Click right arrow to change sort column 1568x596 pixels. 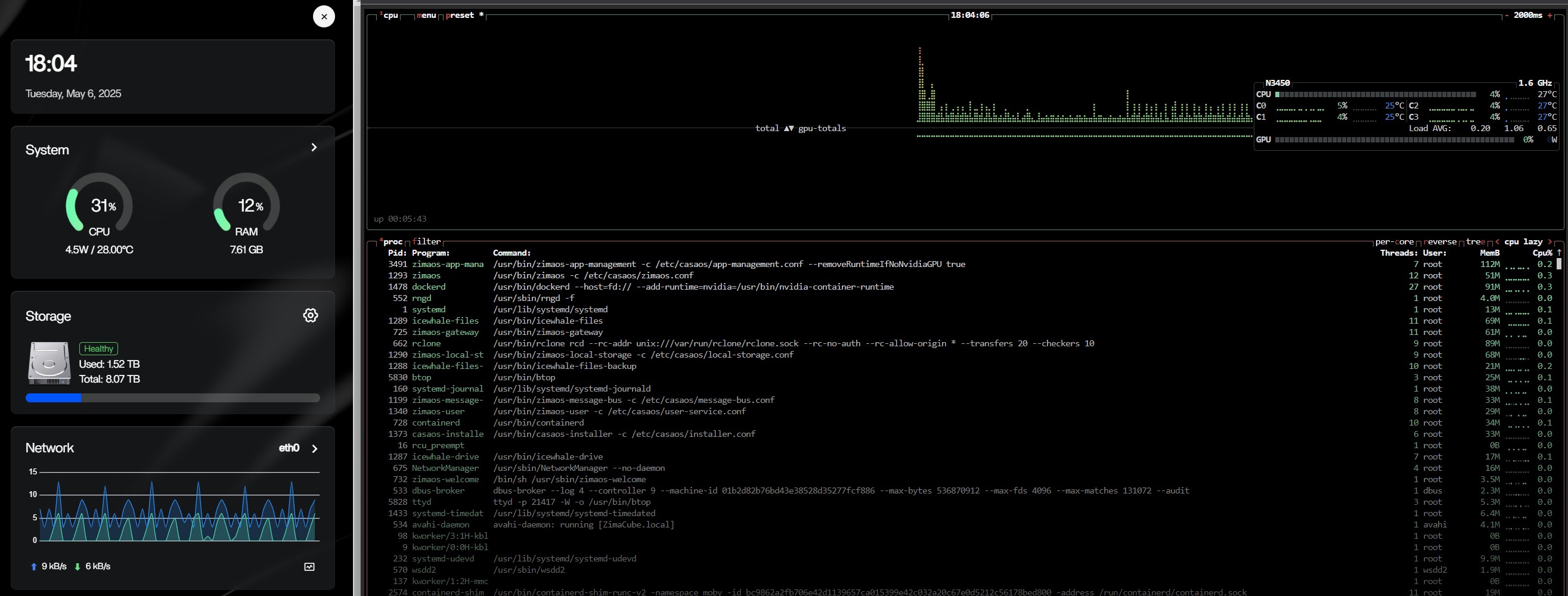1550,242
